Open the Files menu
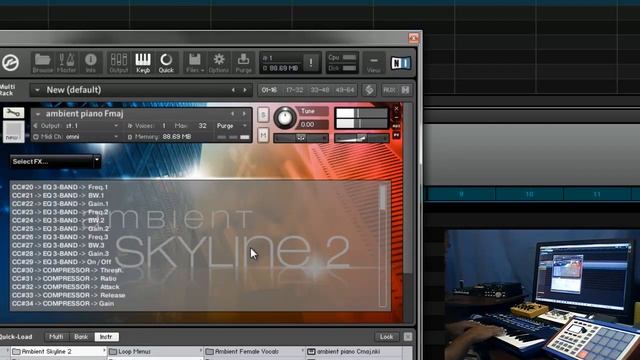 (195, 63)
